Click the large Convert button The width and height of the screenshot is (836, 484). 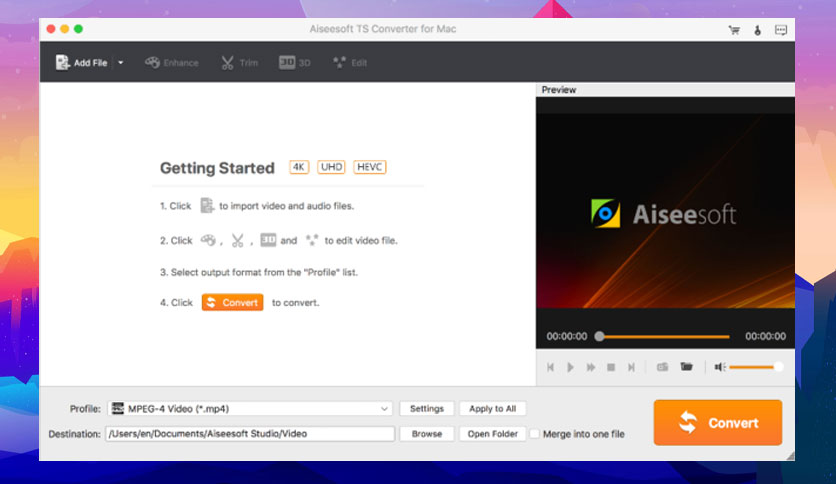(x=718, y=423)
